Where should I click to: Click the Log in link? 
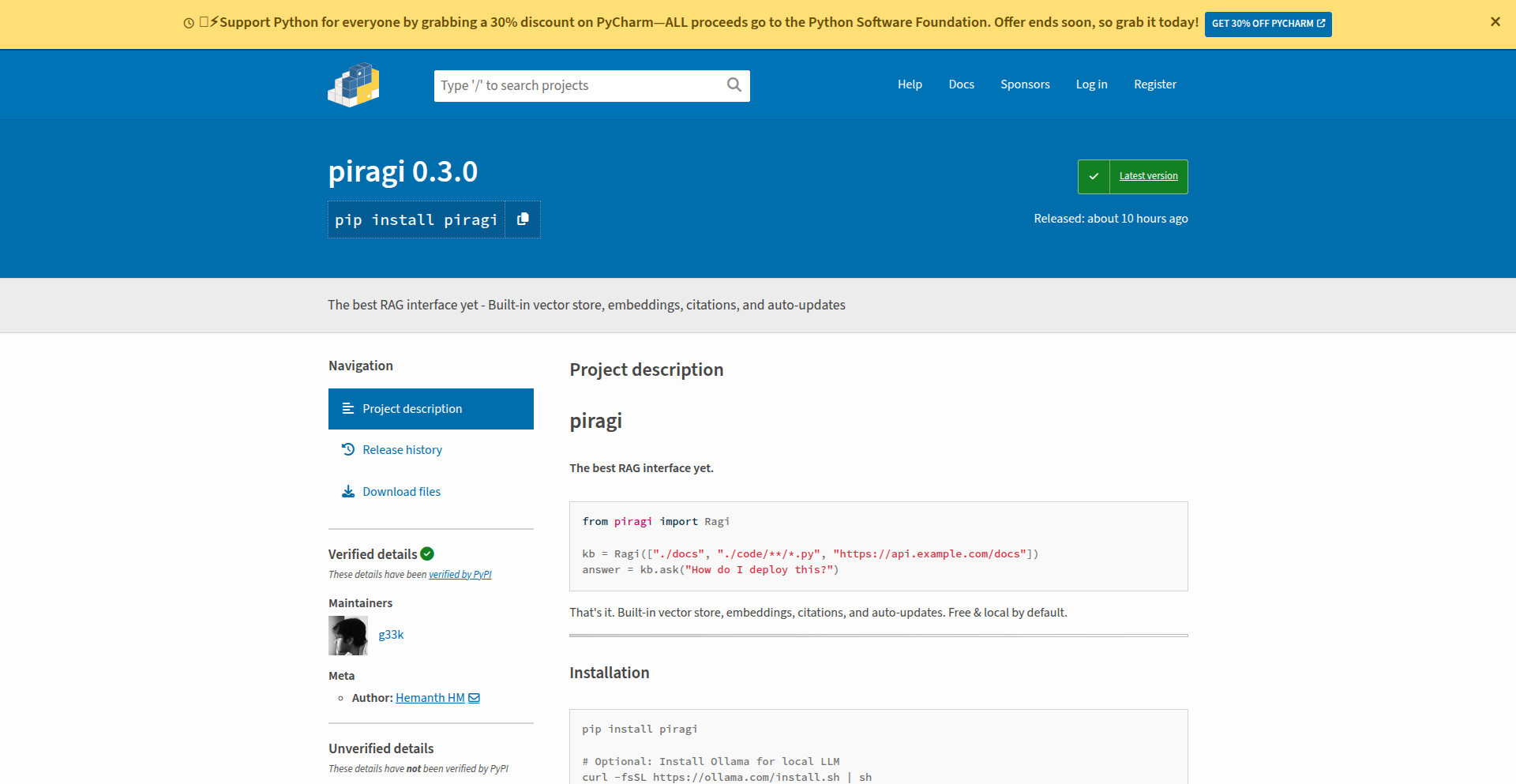(x=1091, y=84)
